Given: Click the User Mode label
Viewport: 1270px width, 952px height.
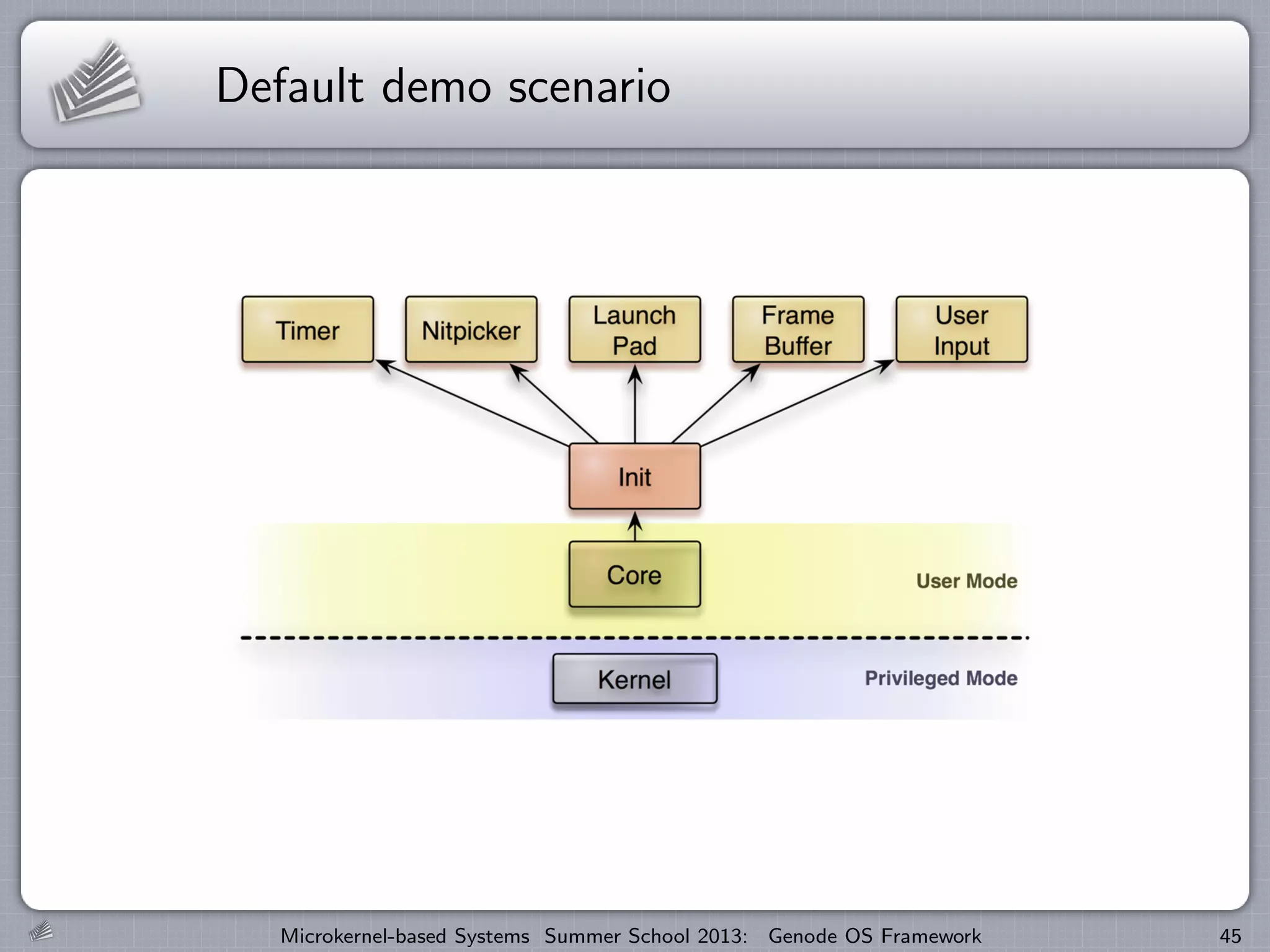Looking at the screenshot, I should click(966, 581).
